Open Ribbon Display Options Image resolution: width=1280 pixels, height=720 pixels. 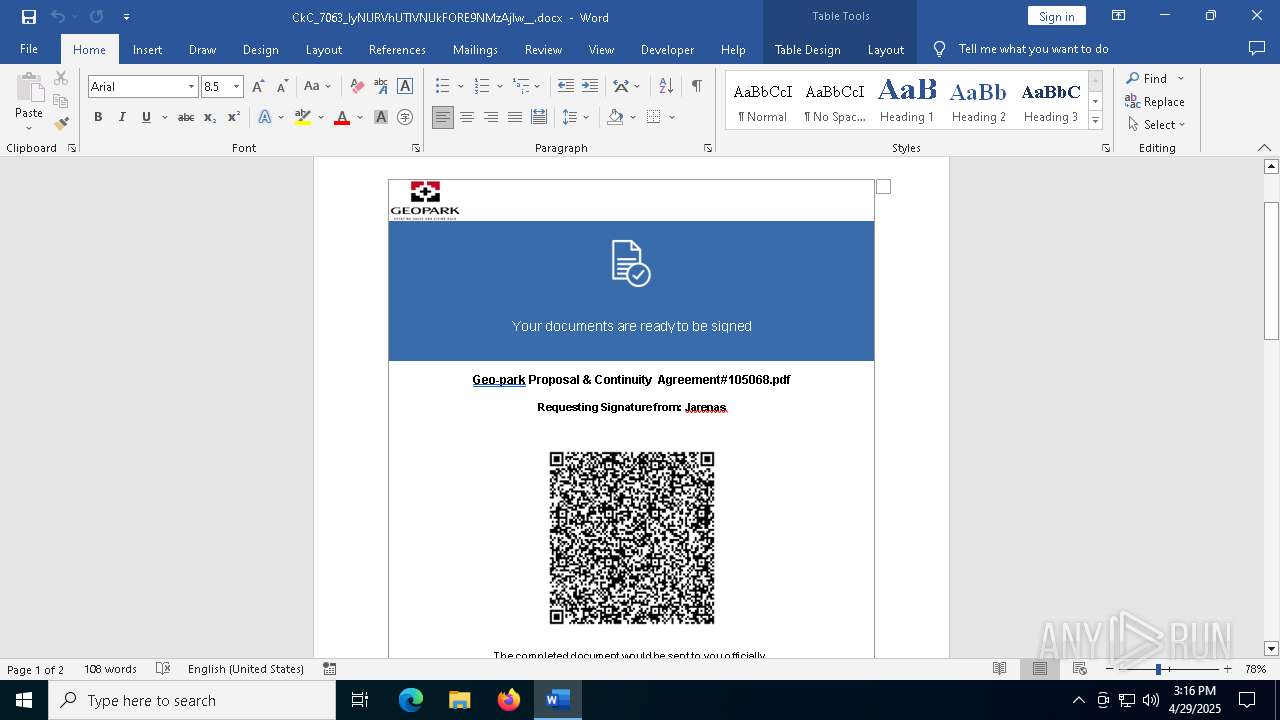[x=1119, y=16]
